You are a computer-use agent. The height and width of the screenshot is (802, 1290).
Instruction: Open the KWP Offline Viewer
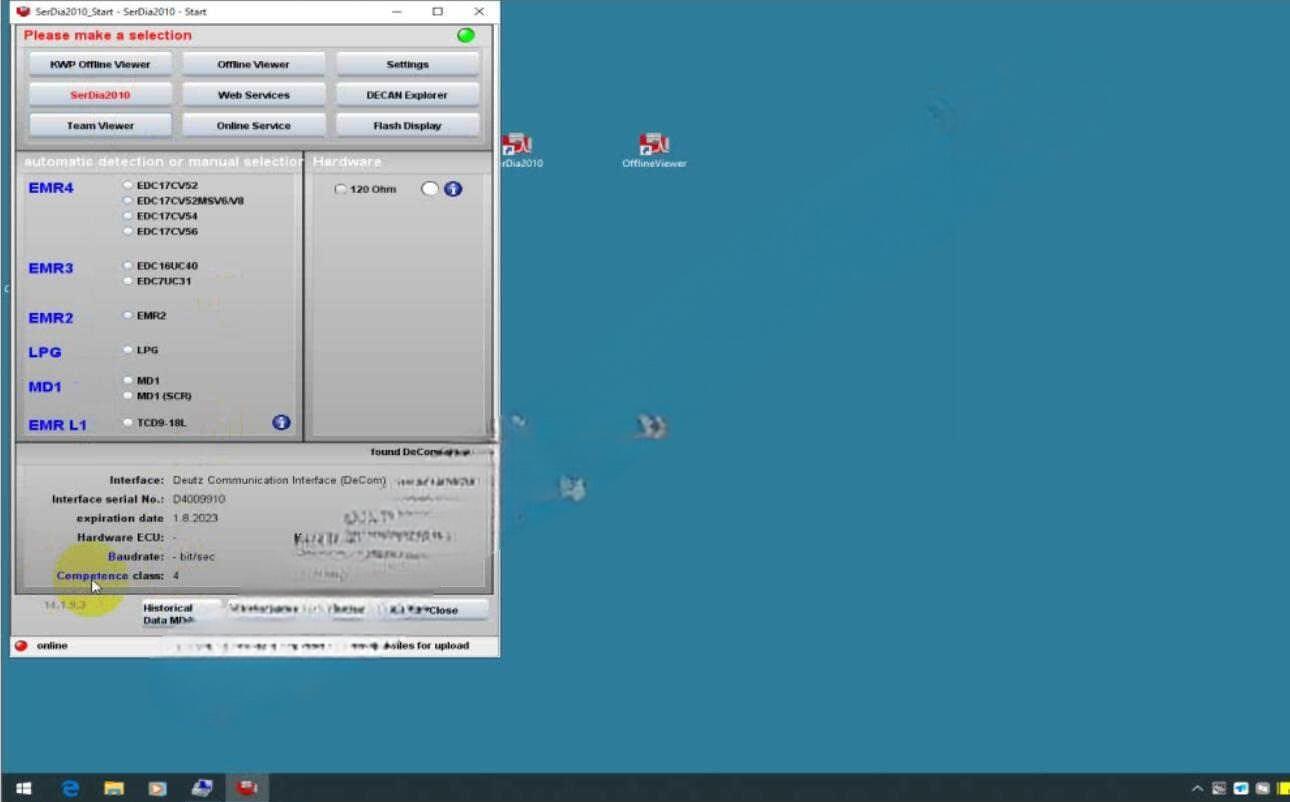(100, 65)
